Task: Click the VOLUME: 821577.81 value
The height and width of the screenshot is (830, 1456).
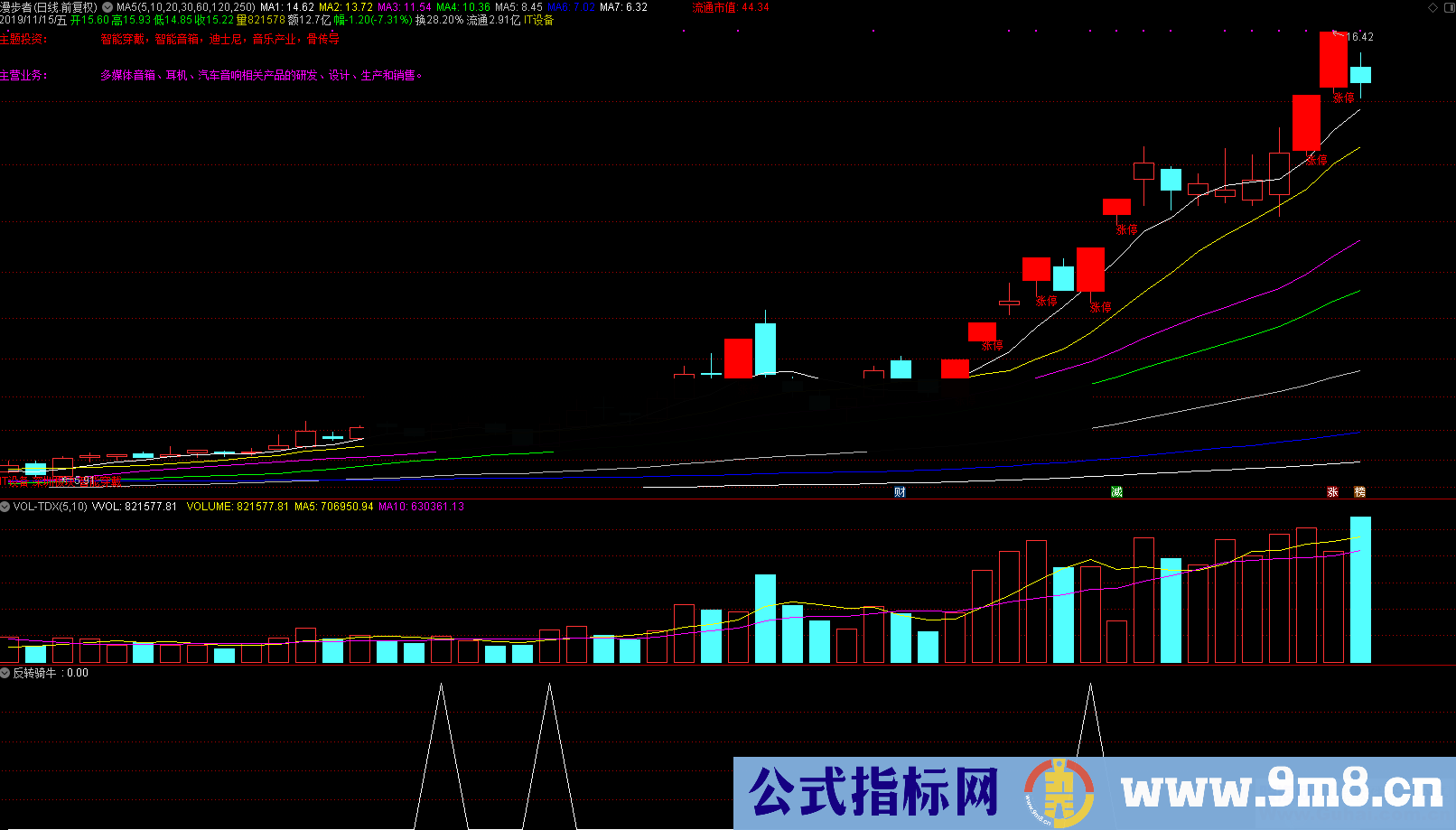Action: pyautogui.click(x=238, y=507)
